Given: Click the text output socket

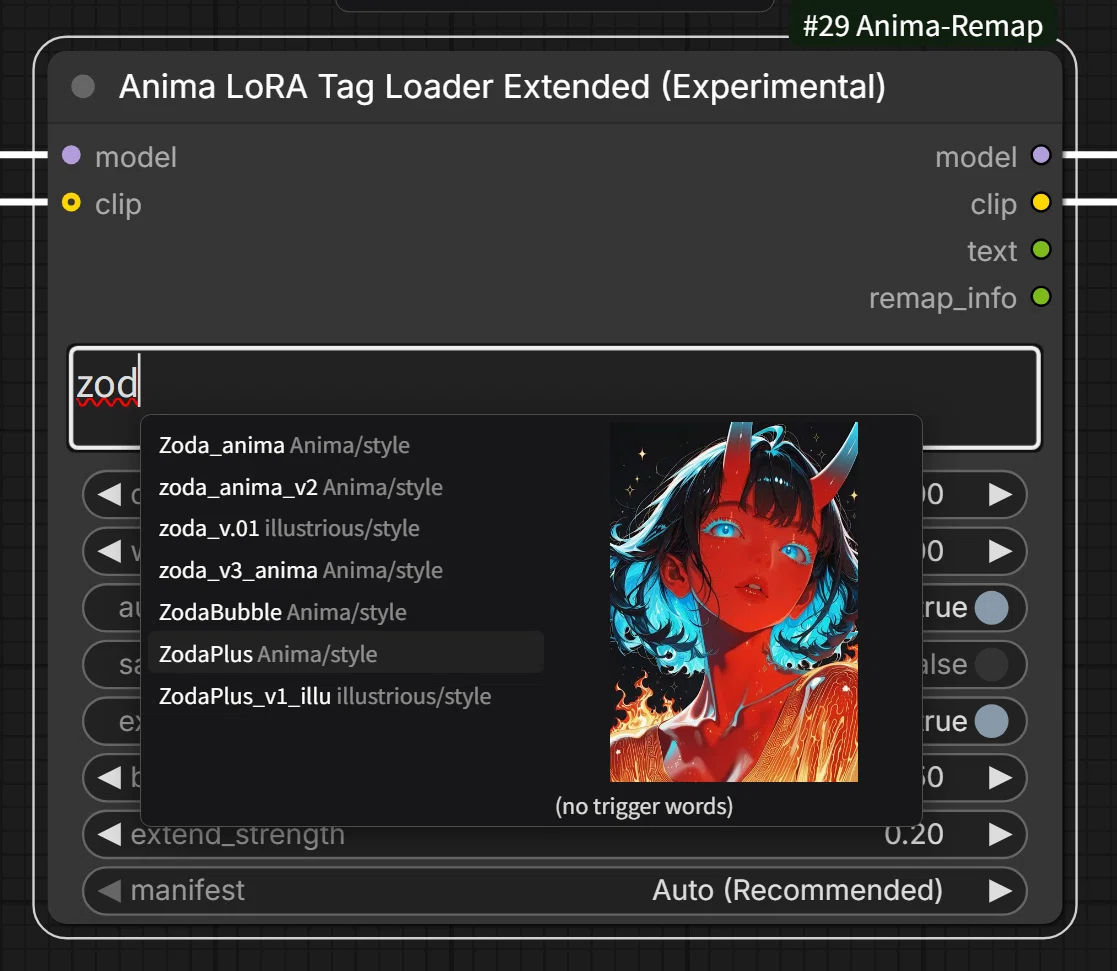Looking at the screenshot, I should [x=1041, y=250].
